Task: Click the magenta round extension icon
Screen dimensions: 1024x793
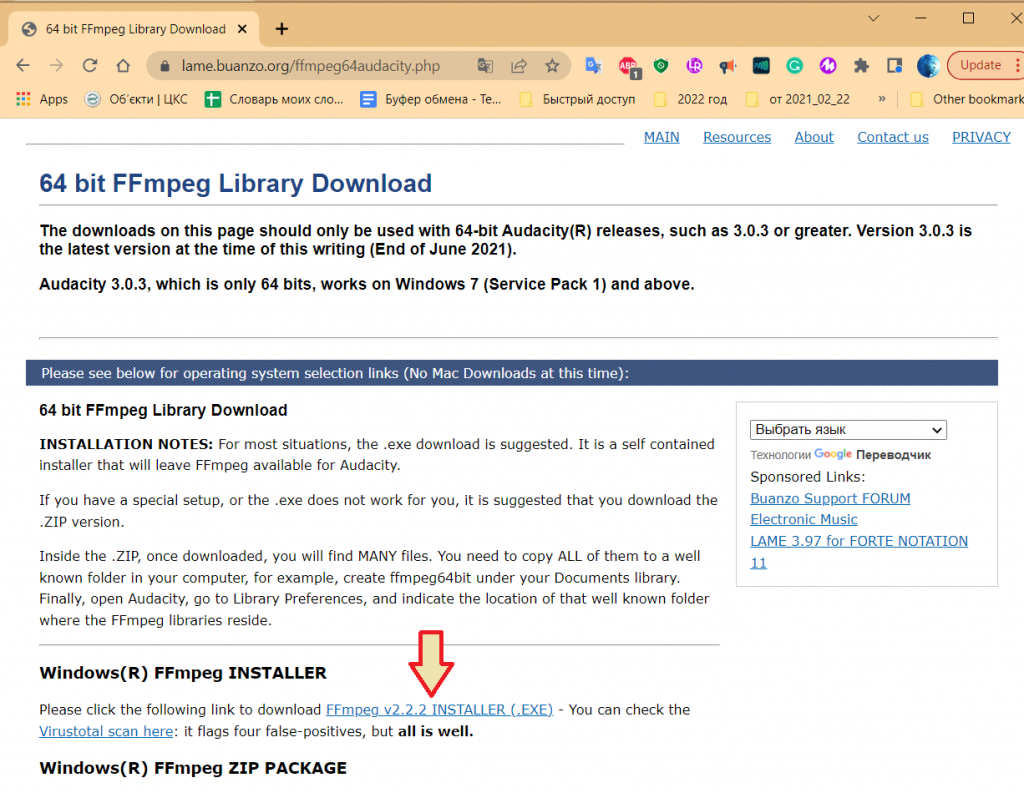Action: (x=828, y=65)
